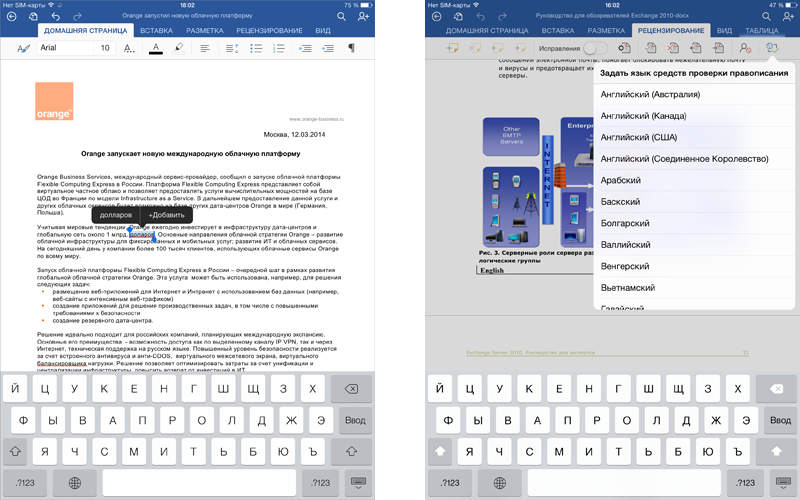Decrease the paragraph indent
Image resolution: width=800 pixels, height=500 pixels.
(x=305, y=48)
